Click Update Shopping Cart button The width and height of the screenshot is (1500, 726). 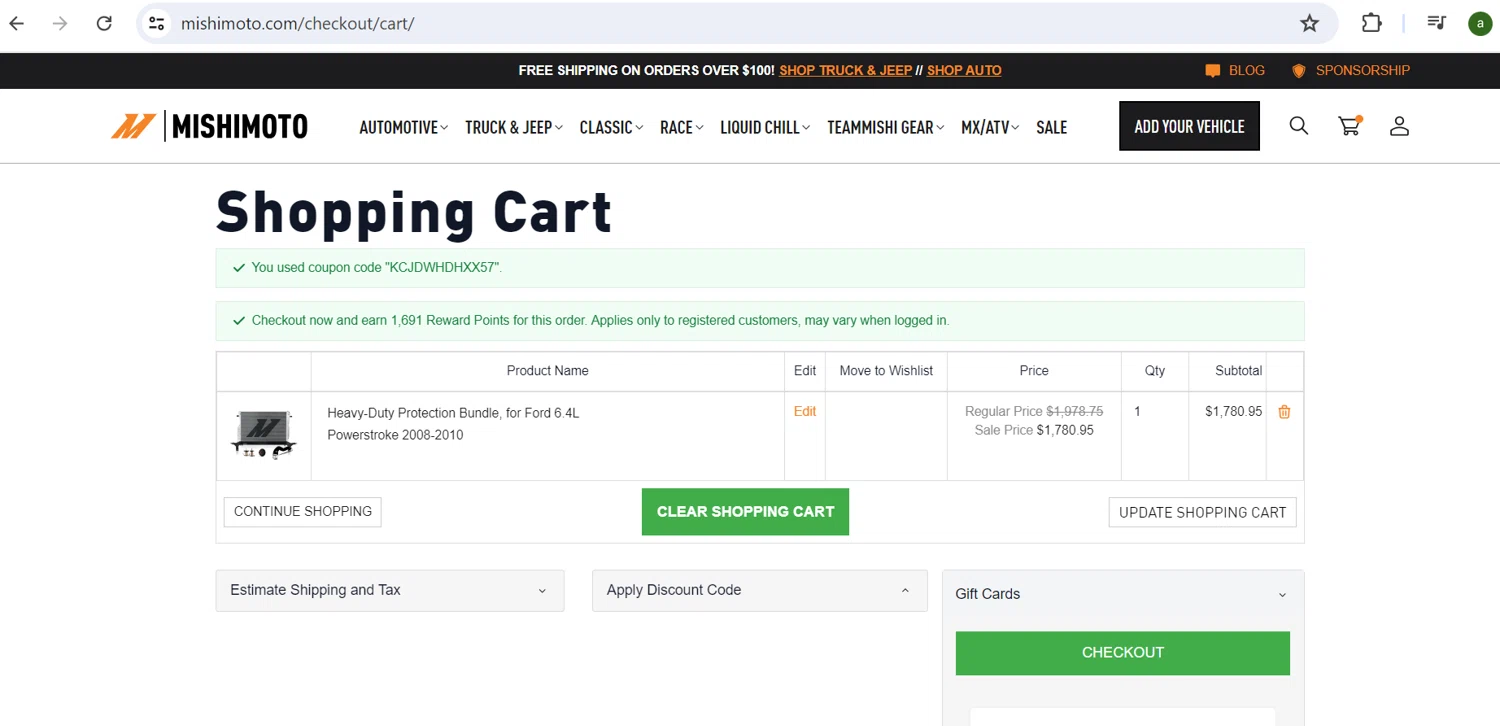pos(1202,512)
